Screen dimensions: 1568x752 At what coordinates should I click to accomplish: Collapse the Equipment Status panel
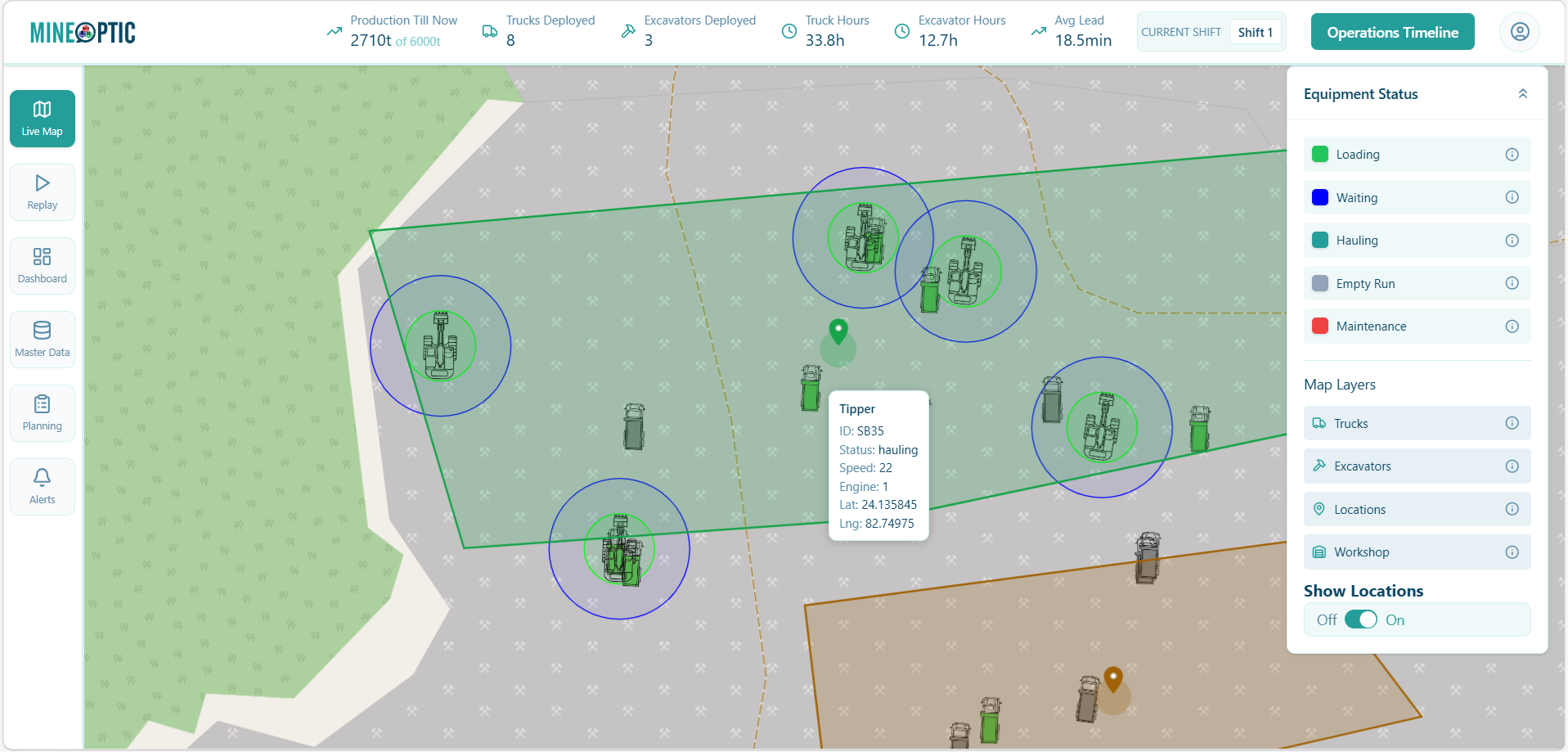tap(1522, 93)
